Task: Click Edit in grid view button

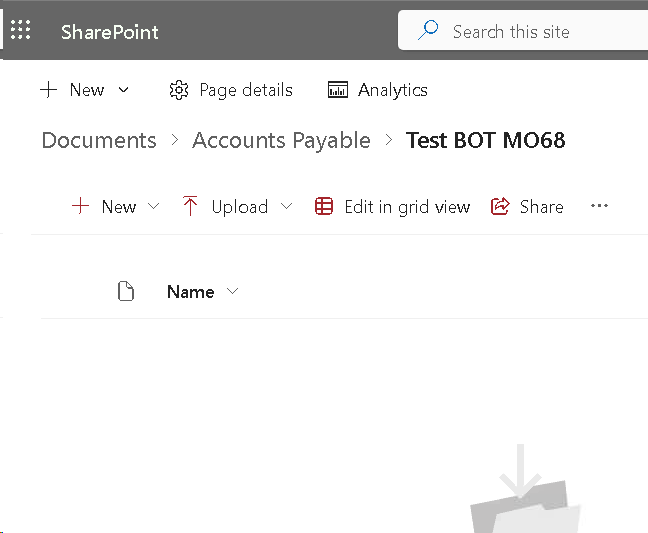Action: coord(406,207)
